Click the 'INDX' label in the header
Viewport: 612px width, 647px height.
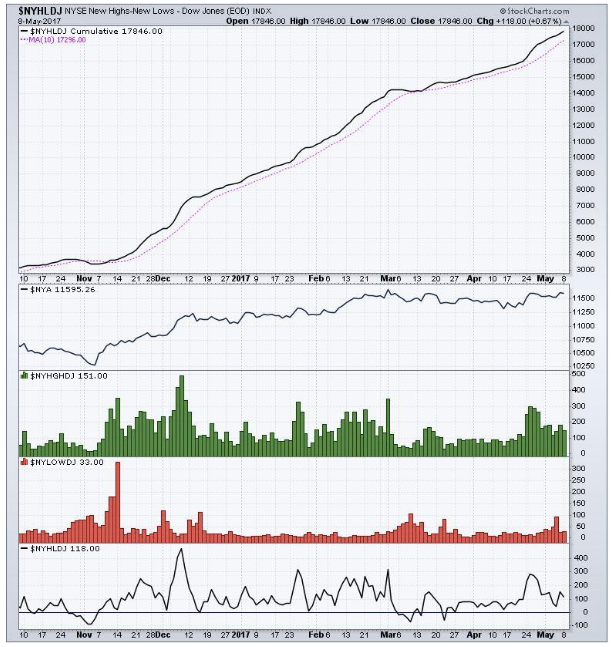click(262, 12)
